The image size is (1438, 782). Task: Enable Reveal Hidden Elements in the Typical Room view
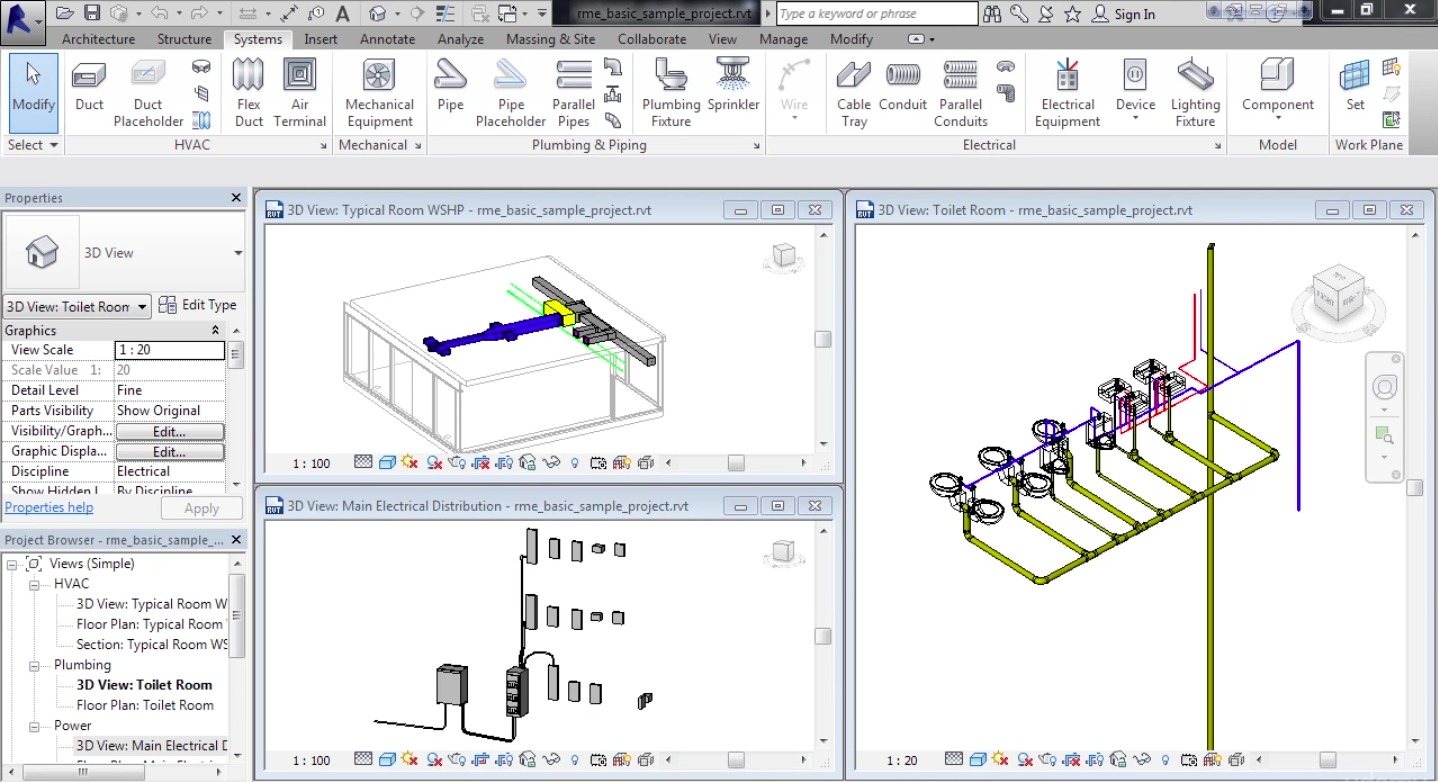click(573, 463)
